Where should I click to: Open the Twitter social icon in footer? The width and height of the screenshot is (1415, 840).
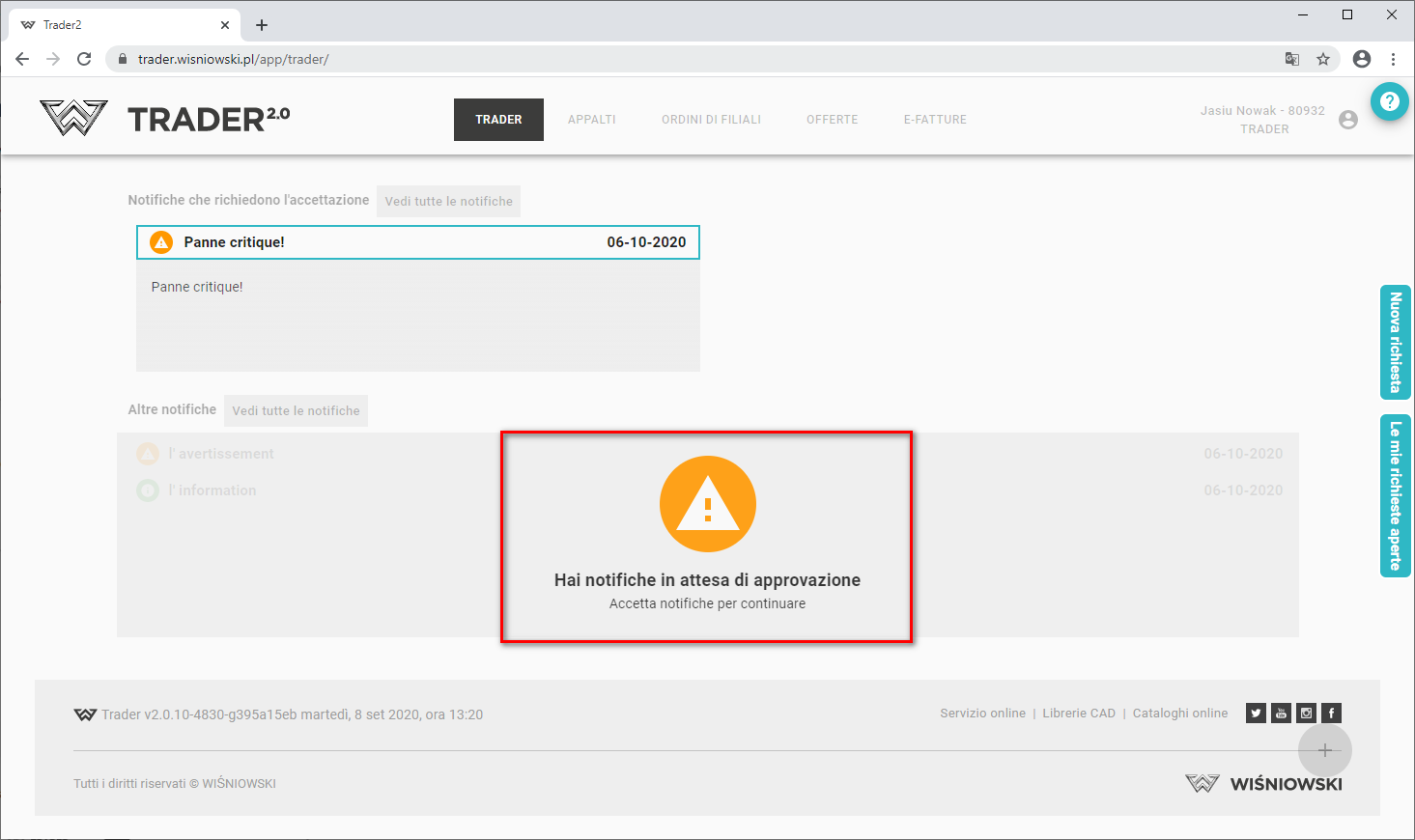[1256, 714]
